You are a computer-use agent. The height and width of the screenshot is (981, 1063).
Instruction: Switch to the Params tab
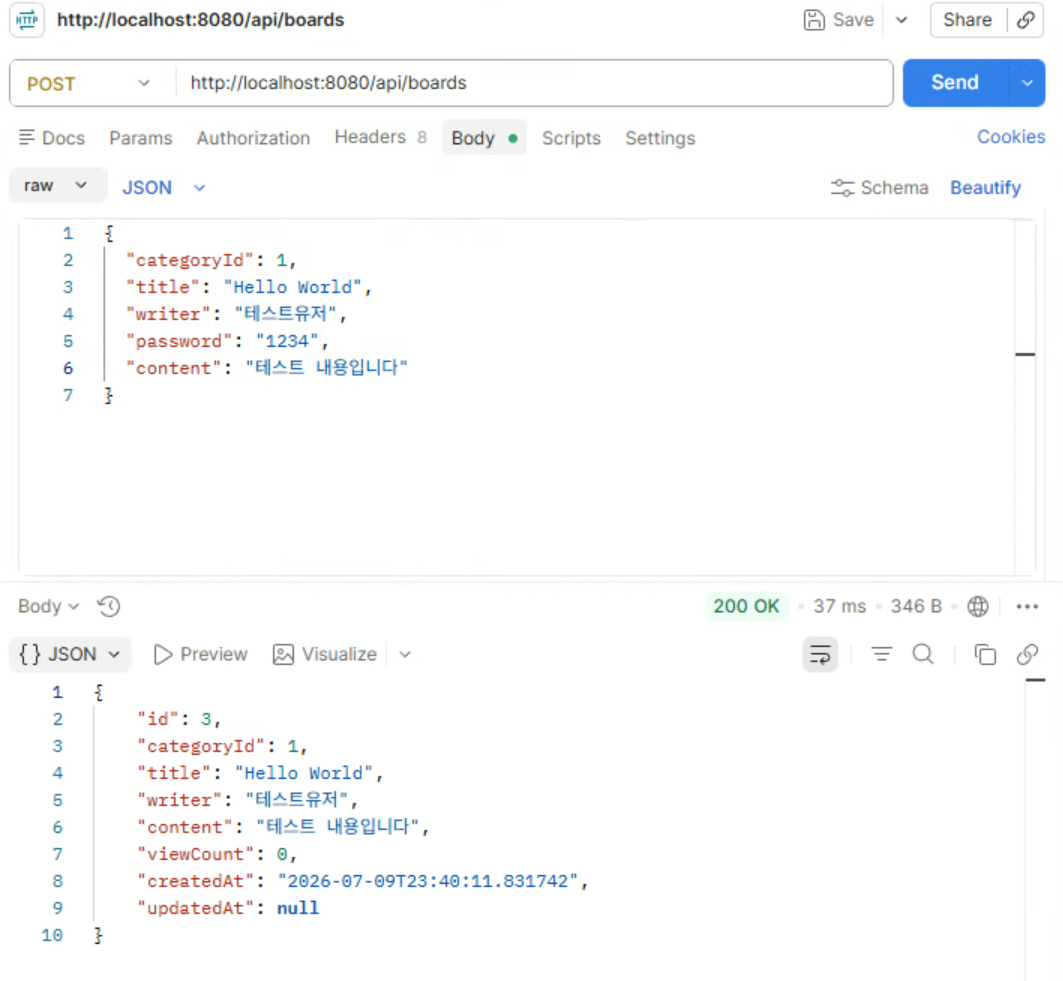(x=140, y=138)
